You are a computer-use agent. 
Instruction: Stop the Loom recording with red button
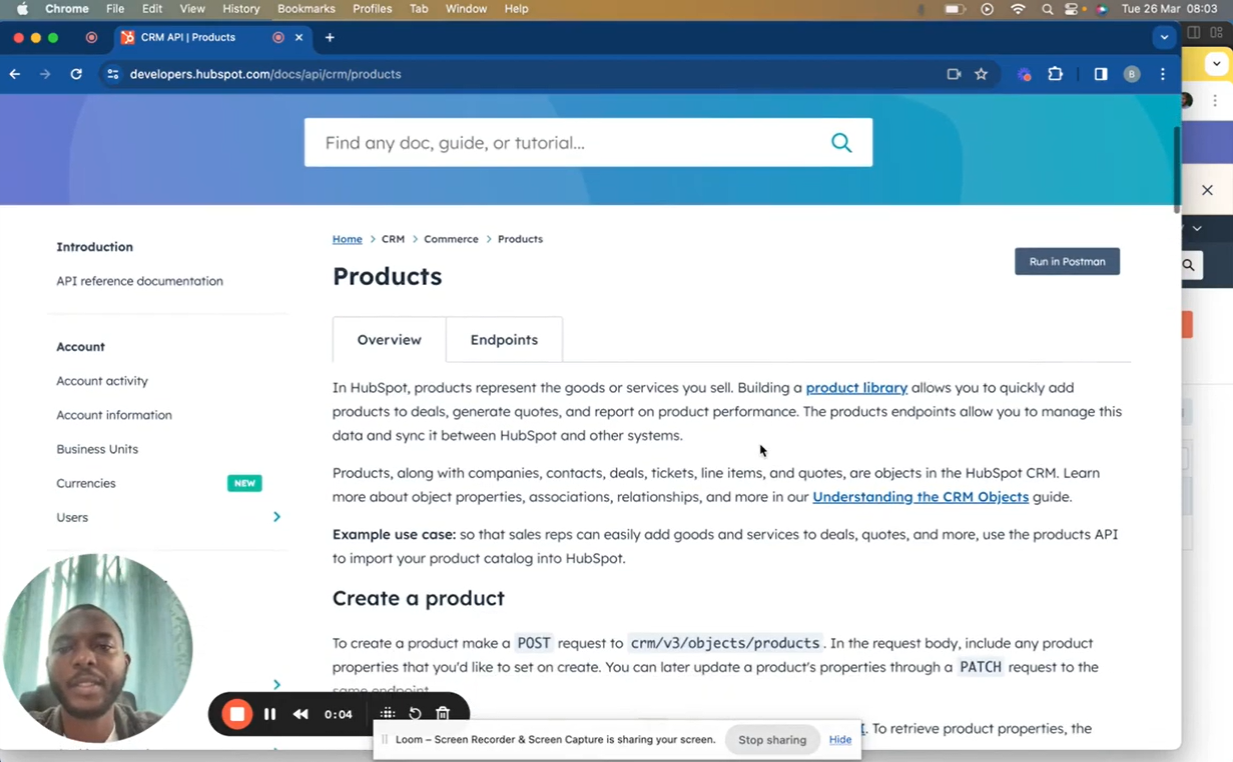[237, 714]
